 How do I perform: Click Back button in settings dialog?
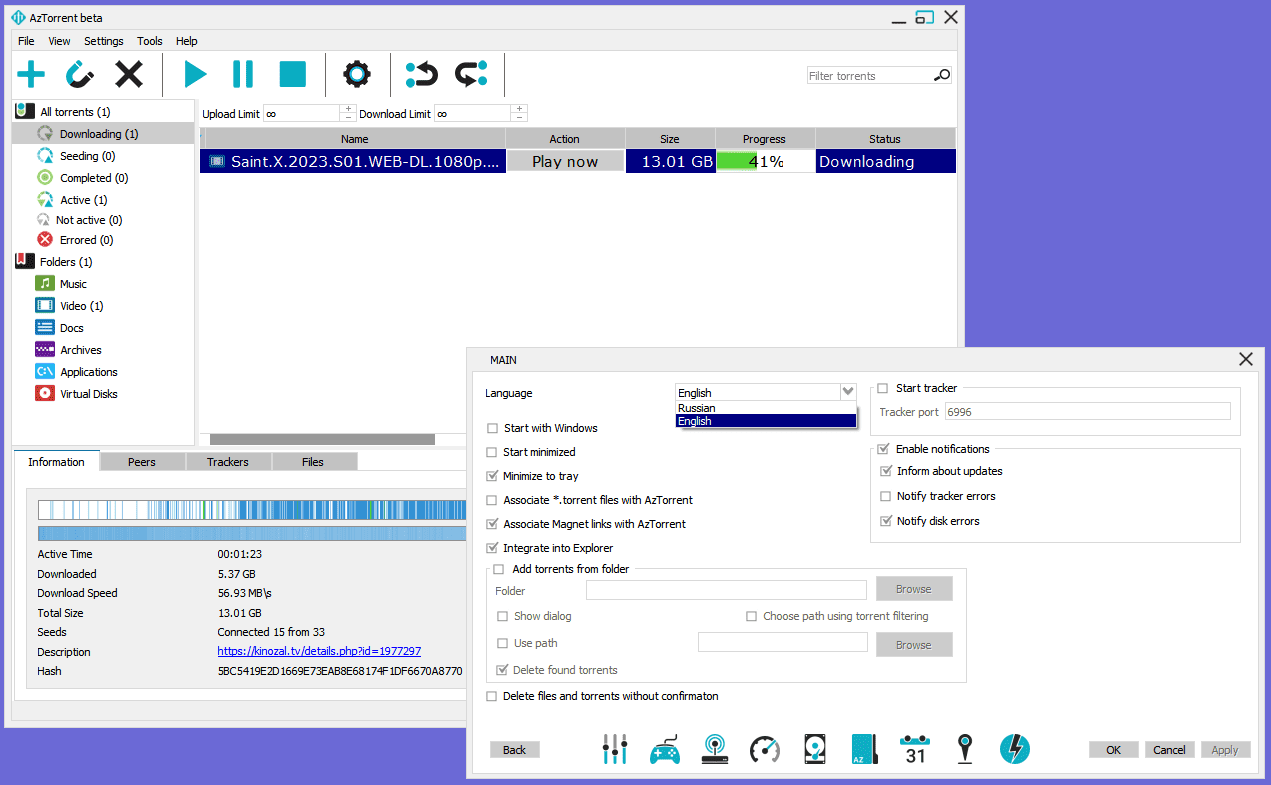point(515,750)
